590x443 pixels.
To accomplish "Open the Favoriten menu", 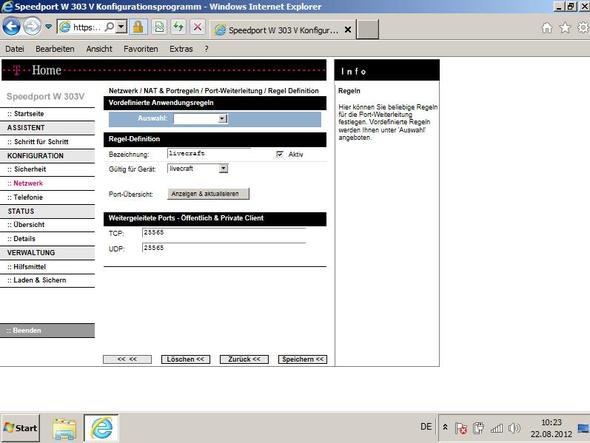I will [141, 49].
